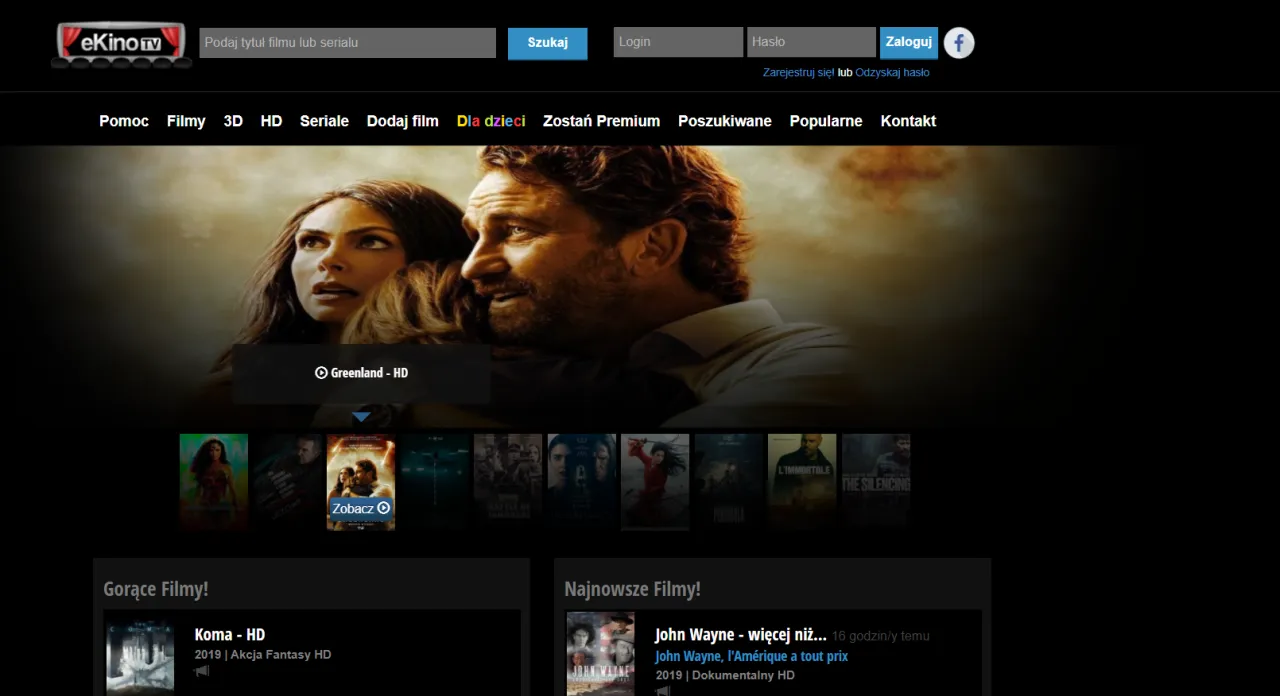Open the Kontakt menu item
Screen dimensions: 1280x696
(x=908, y=121)
